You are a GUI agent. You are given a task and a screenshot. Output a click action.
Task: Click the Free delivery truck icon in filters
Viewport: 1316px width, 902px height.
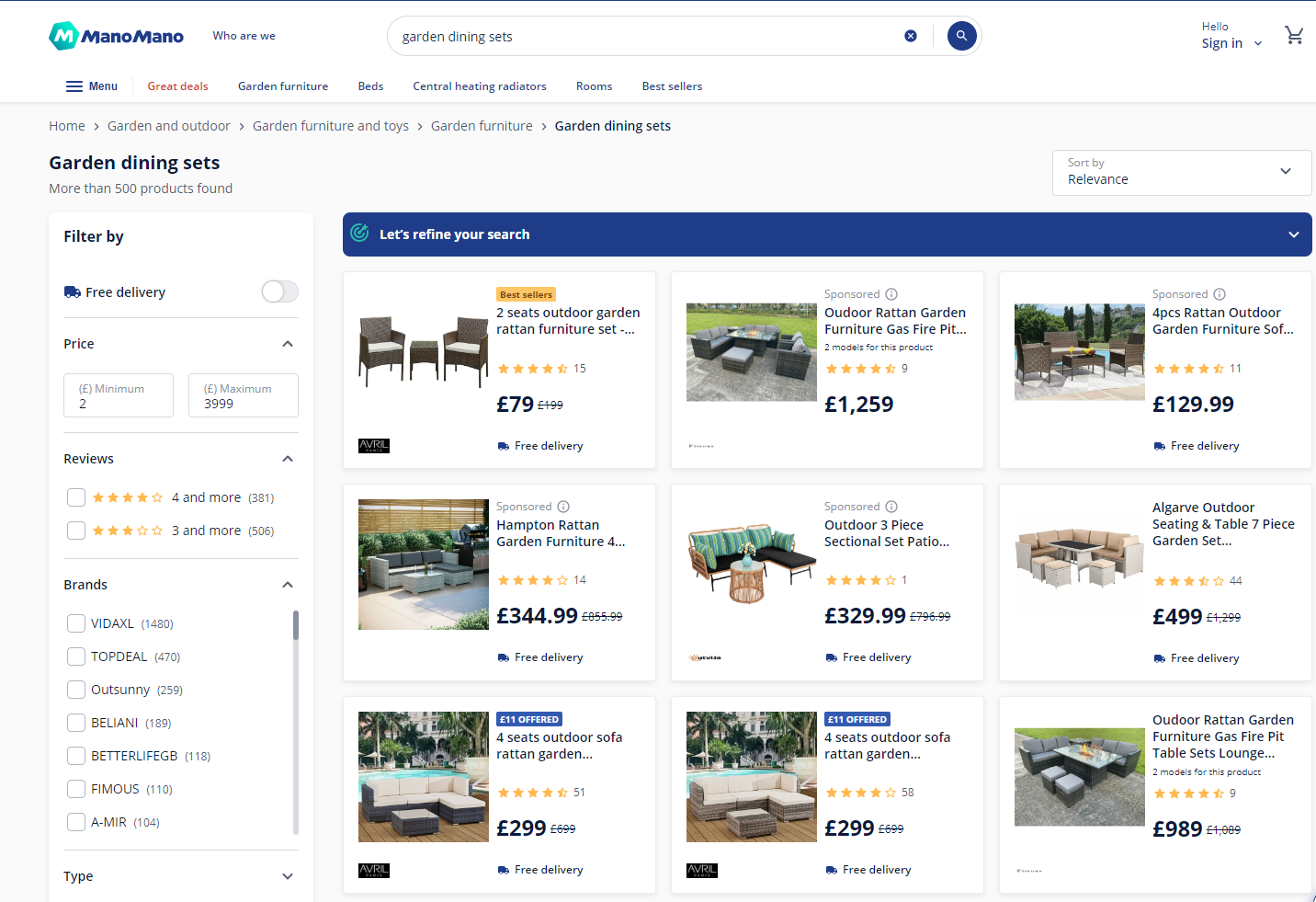73,291
